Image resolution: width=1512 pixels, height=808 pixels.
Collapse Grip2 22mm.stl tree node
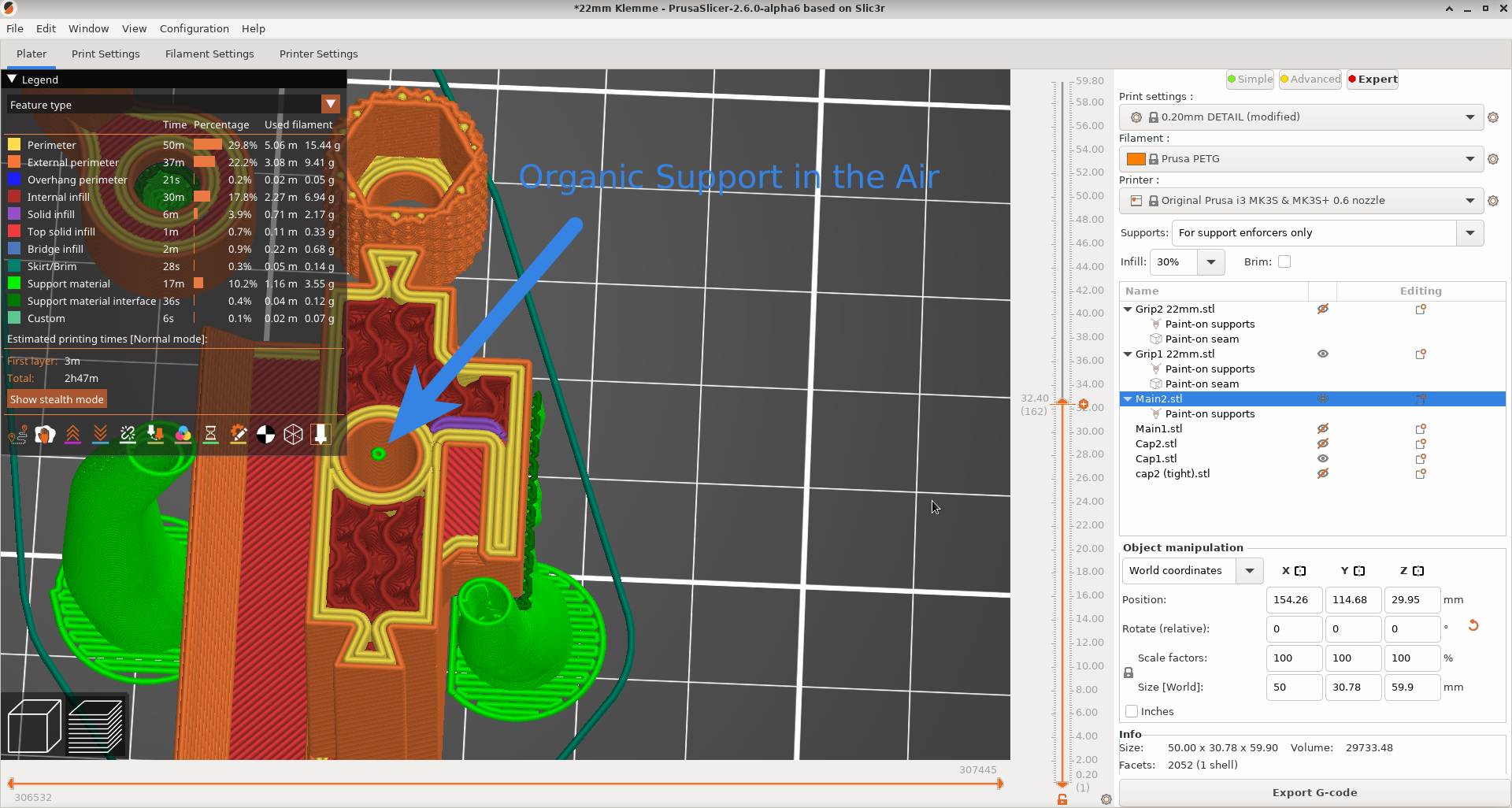point(1128,309)
